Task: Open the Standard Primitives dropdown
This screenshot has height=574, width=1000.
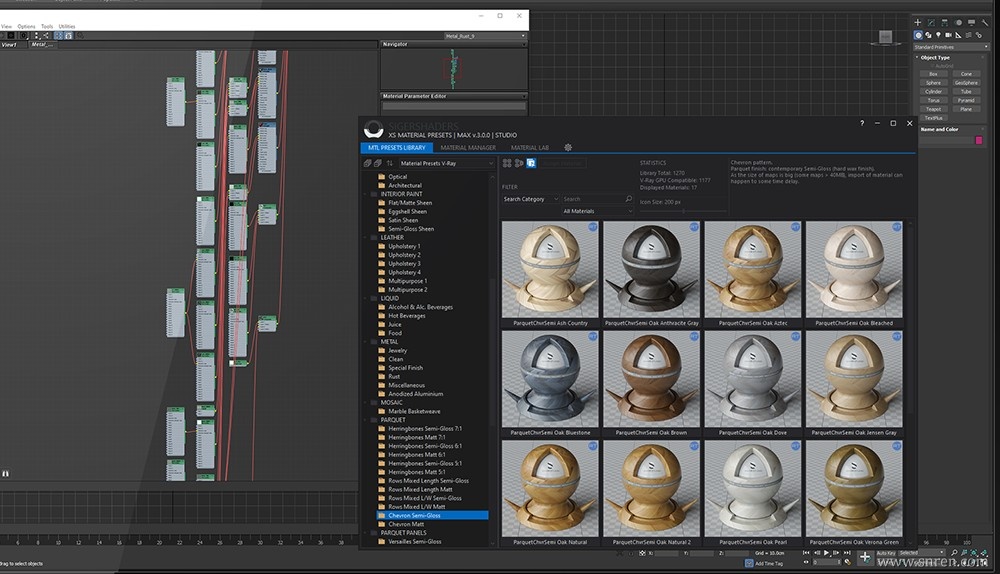Action: pyautogui.click(x=950, y=47)
